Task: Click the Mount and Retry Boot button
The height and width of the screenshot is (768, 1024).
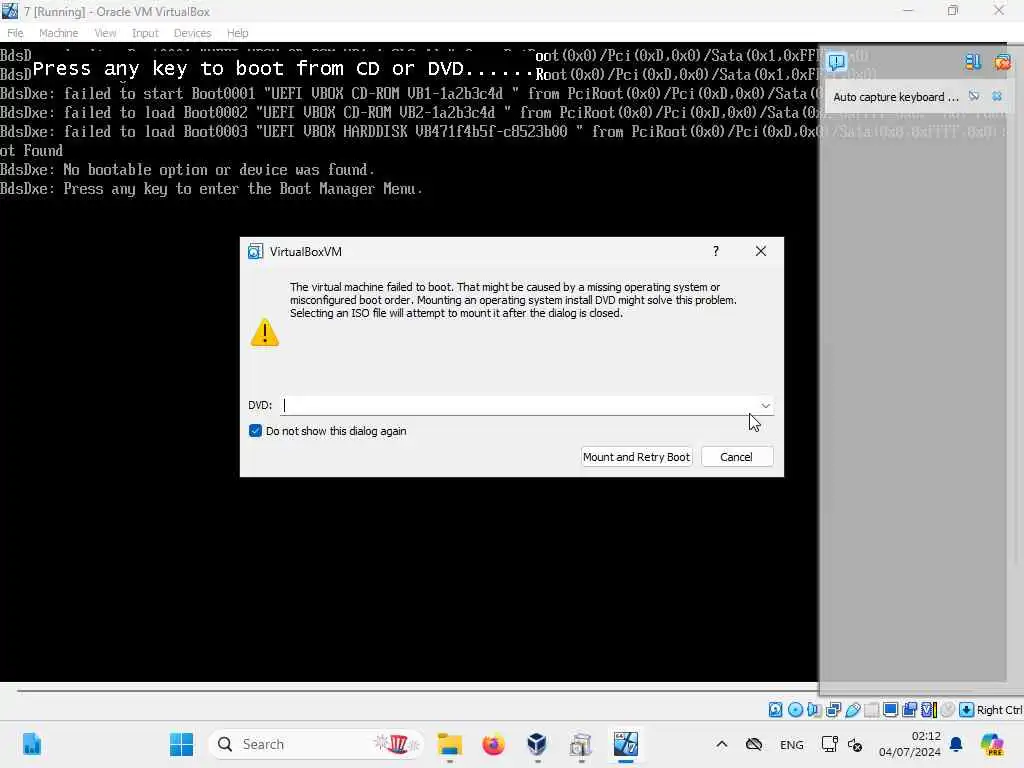Action: coord(636,457)
